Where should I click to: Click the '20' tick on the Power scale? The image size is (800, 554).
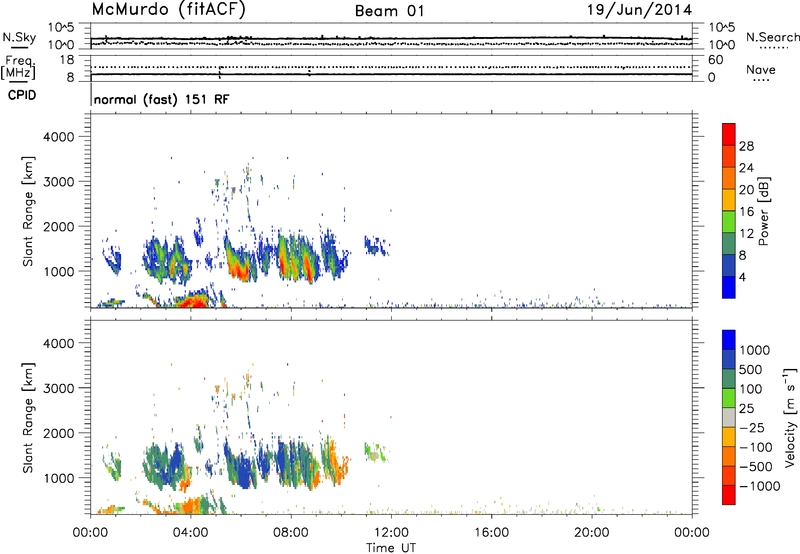tap(746, 190)
